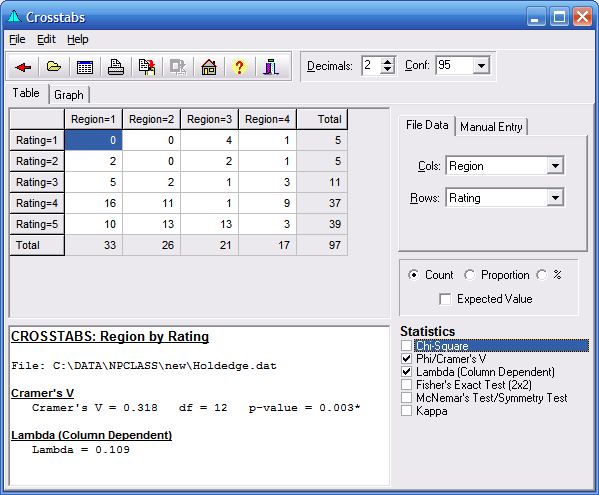Select the Proportion radio button
Viewport: 599px width, 495px height.
[x=469, y=275]
